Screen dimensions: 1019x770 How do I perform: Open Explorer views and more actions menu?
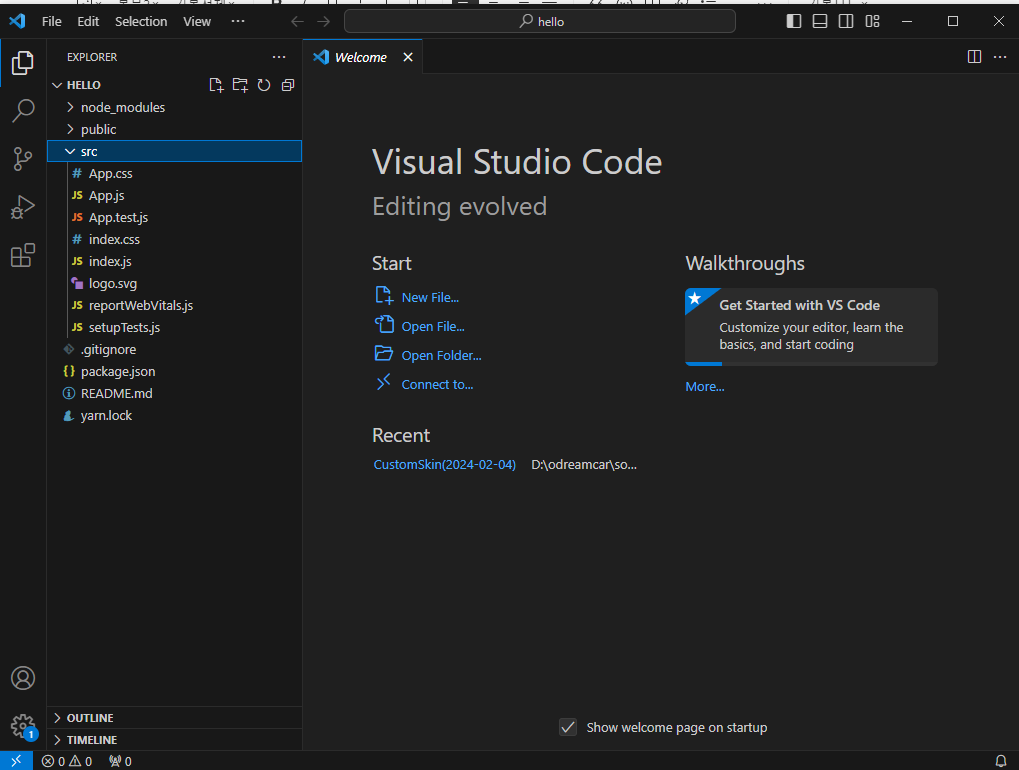coord(279,57)
